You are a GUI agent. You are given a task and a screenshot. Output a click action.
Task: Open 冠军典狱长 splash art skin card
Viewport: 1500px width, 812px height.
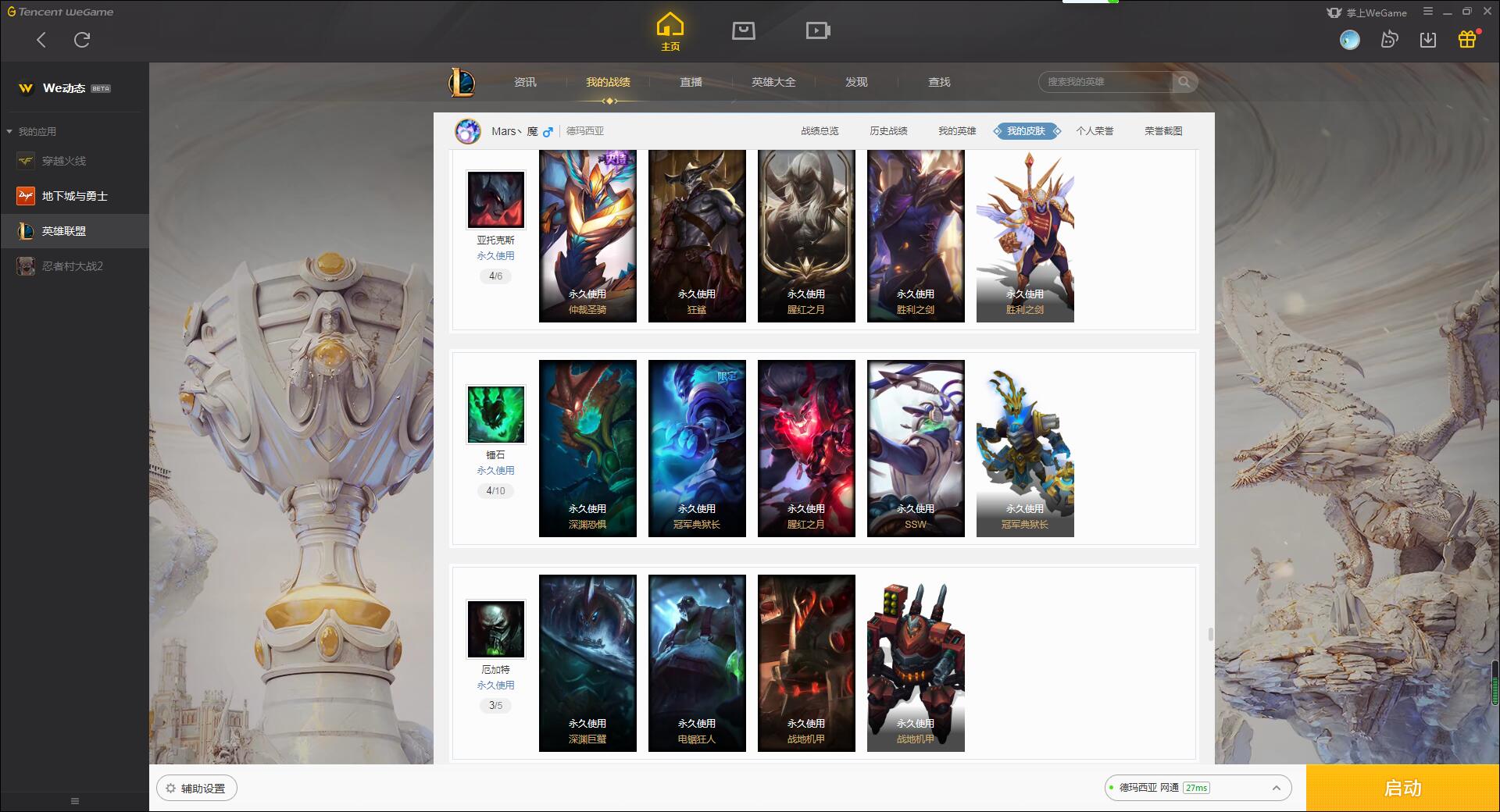(x=697, y=448)
